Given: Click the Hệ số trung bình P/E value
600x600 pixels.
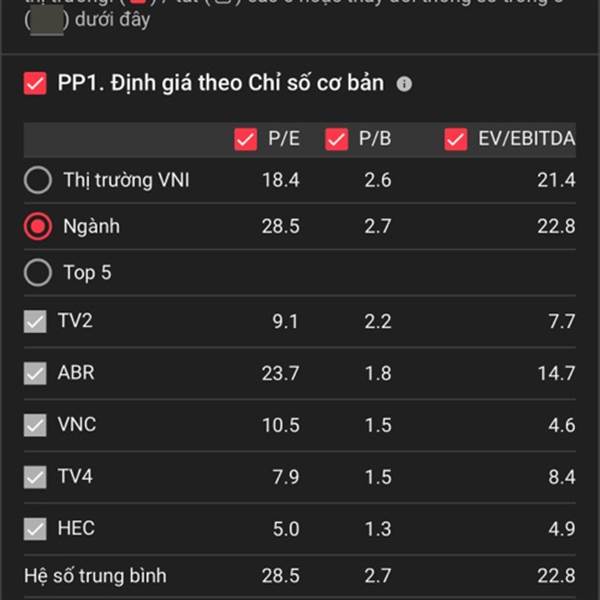Looking at the screenshot, I should point(280,576).
